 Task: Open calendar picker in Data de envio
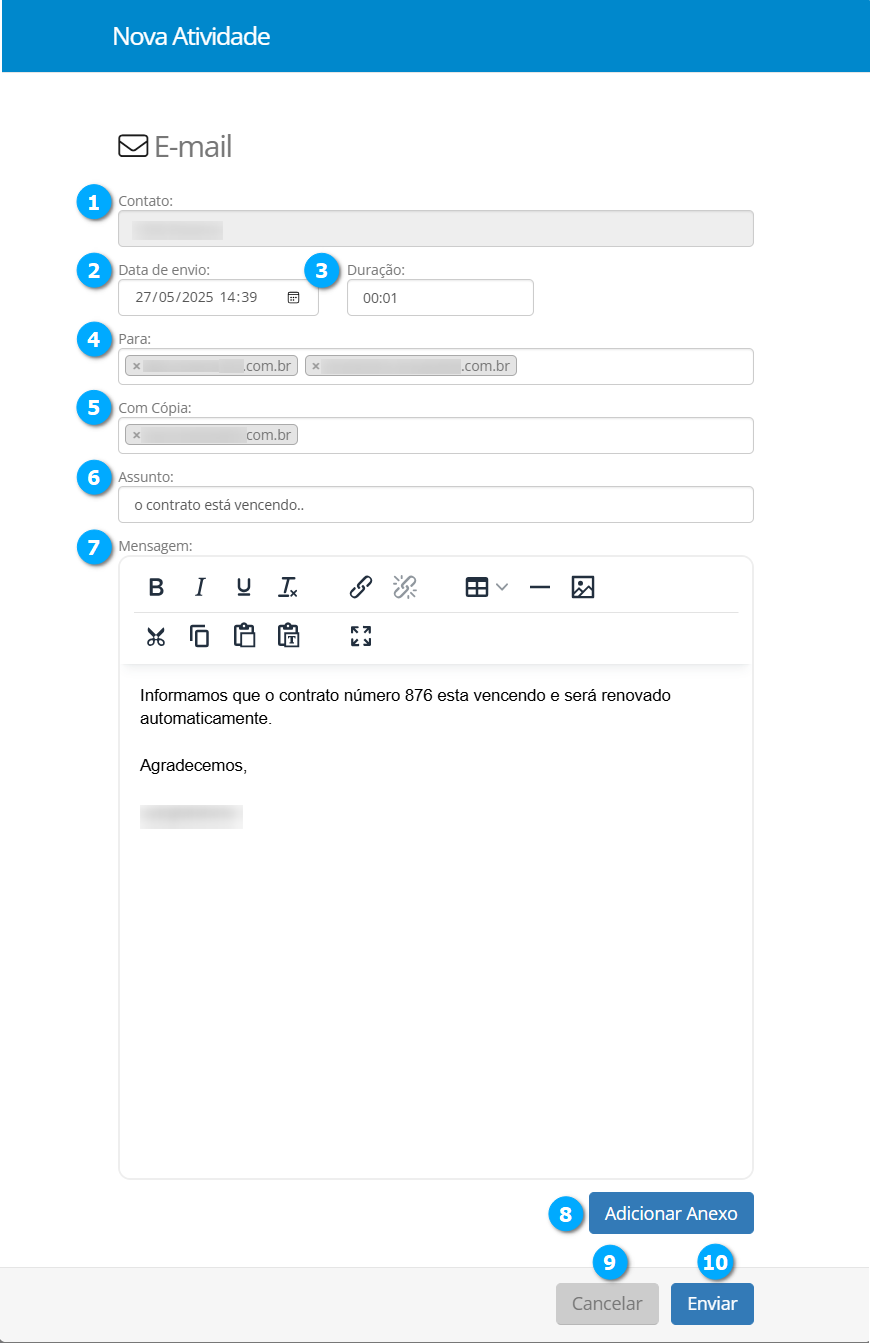(293, 297)
